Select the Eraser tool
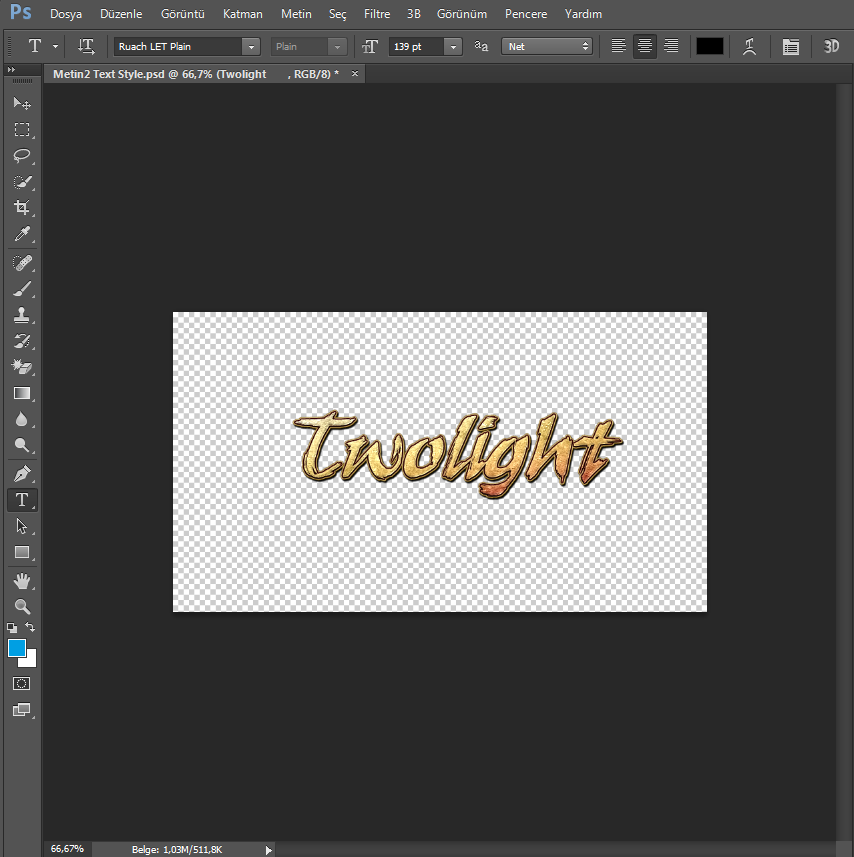 click(22, 367)
